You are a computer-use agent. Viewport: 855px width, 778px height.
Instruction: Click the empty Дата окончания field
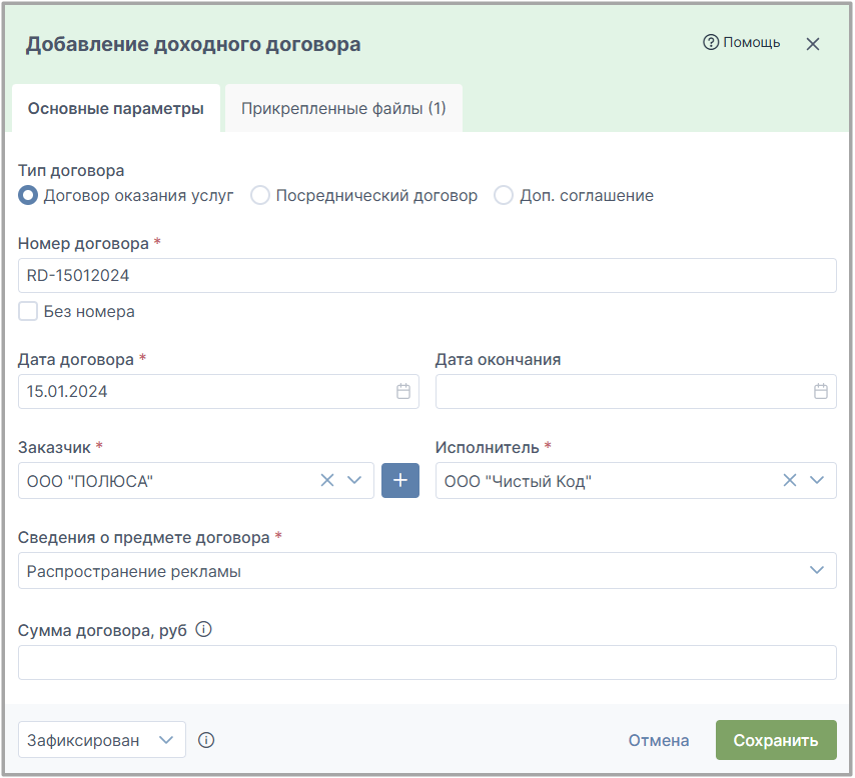[636, 391]
